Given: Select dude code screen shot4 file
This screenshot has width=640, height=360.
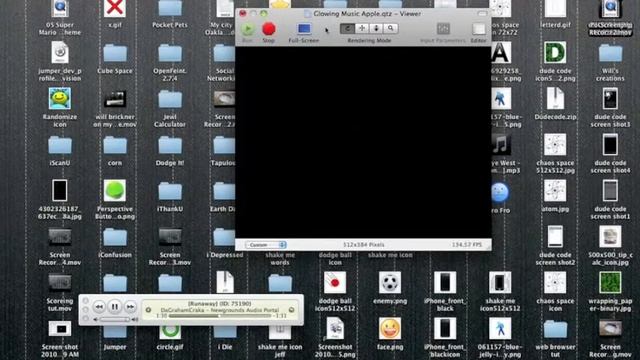Looking at the screenshot, I should click(x=610, y=144).
